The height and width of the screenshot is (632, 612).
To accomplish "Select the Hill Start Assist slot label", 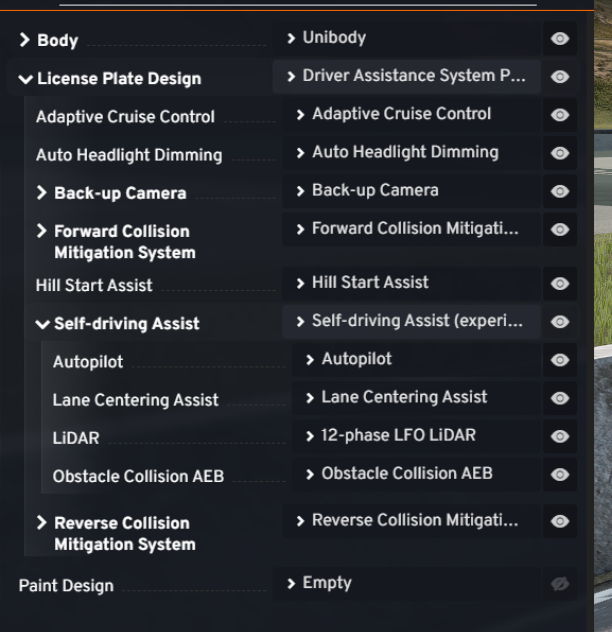I will click(94, 286).
